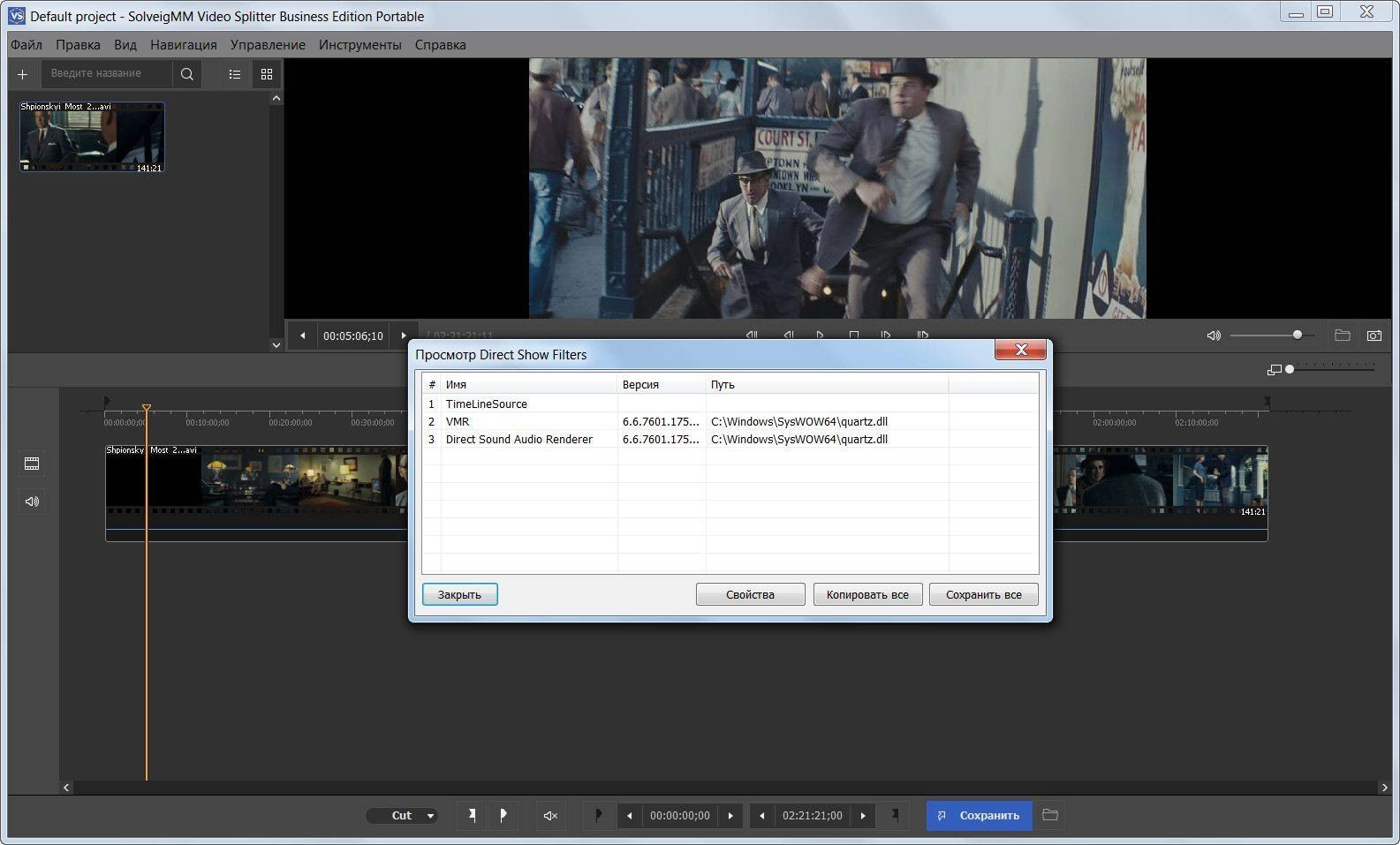Jump to fragment end marker icon

point(895,815)
